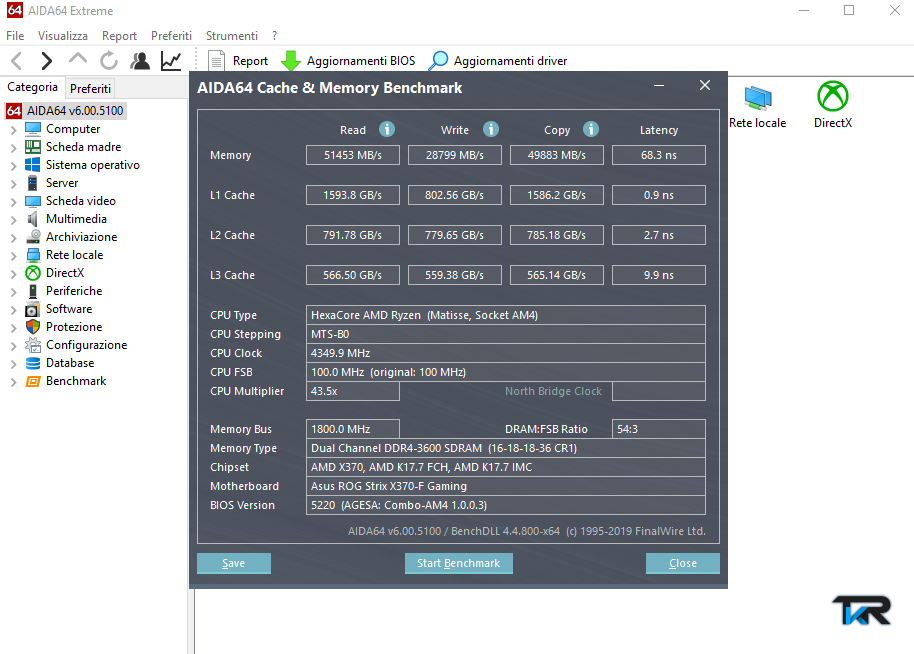The height and width of the screenshot is (654, 914).
Task: Open the Report menu
Action: [x=119, y=36]
